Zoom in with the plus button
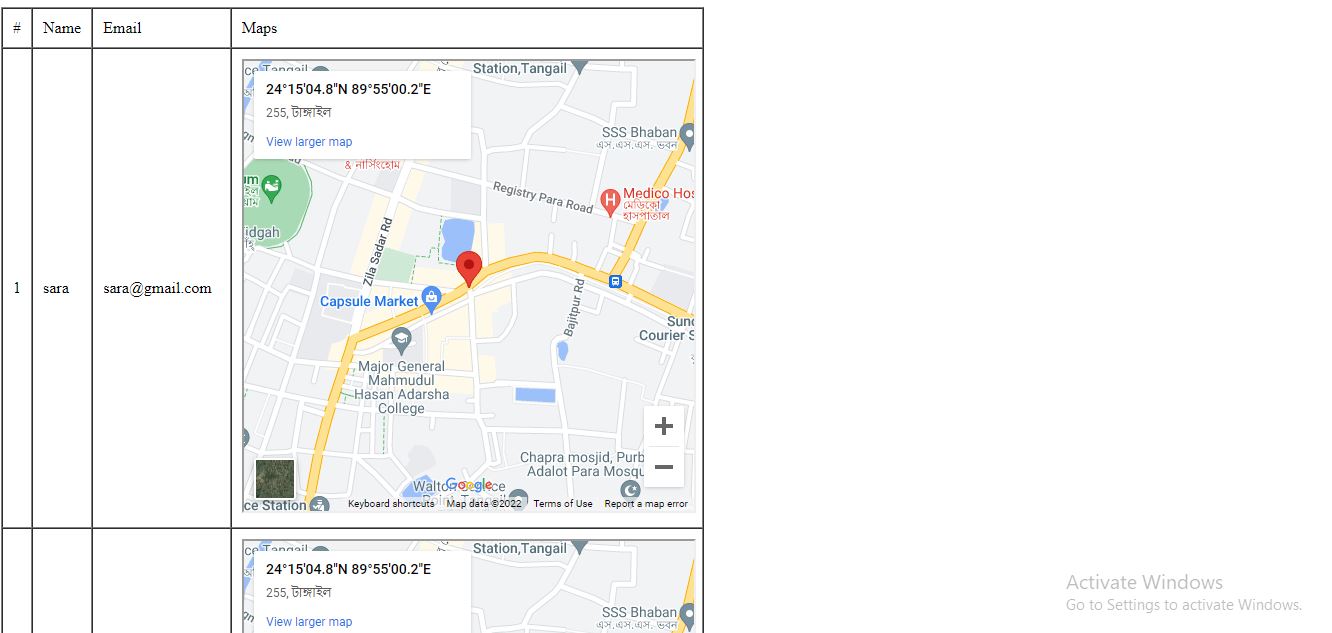This screenshot has height=633, width=1332. 664,426
